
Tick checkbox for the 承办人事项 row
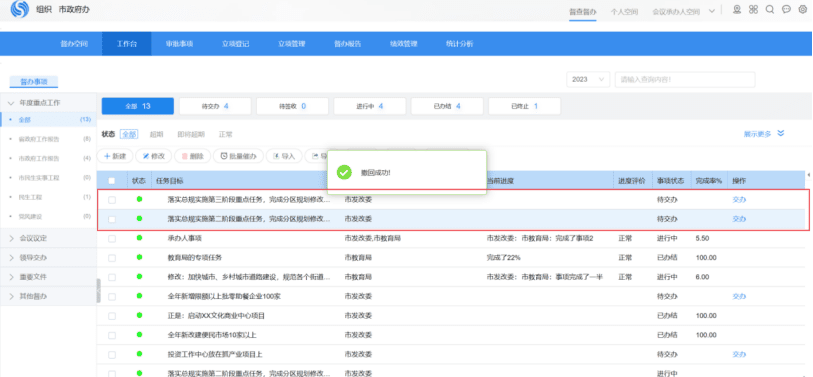112,239
